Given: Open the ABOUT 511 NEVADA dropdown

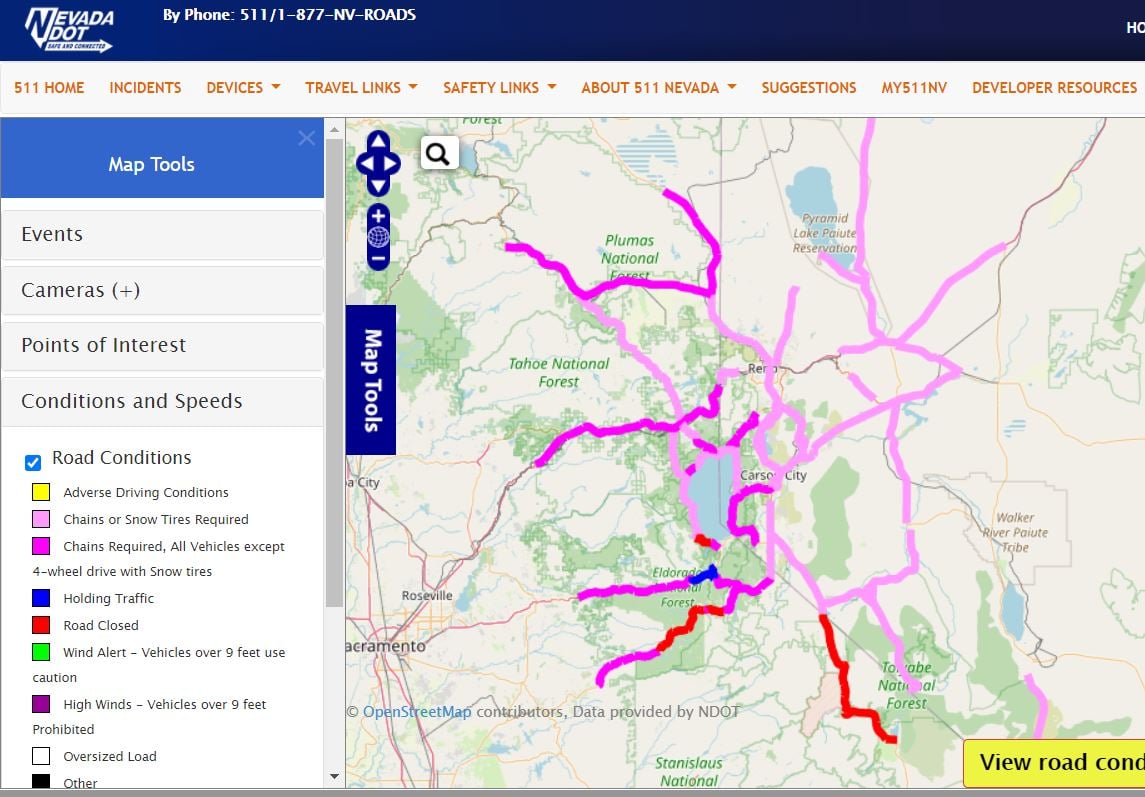Looking at the screenshot, I should coord(659,88).
